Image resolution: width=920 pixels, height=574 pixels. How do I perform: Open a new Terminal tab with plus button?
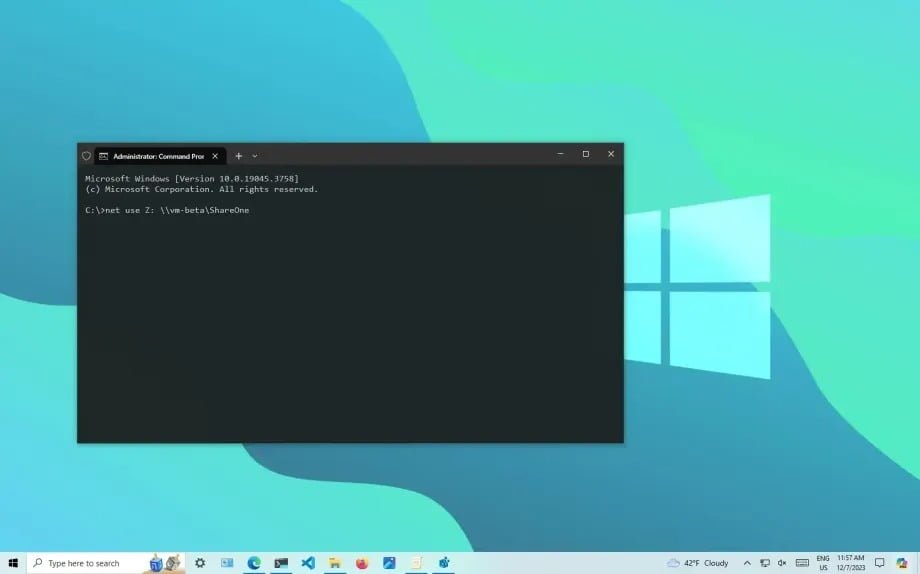[x=239, y=156]
